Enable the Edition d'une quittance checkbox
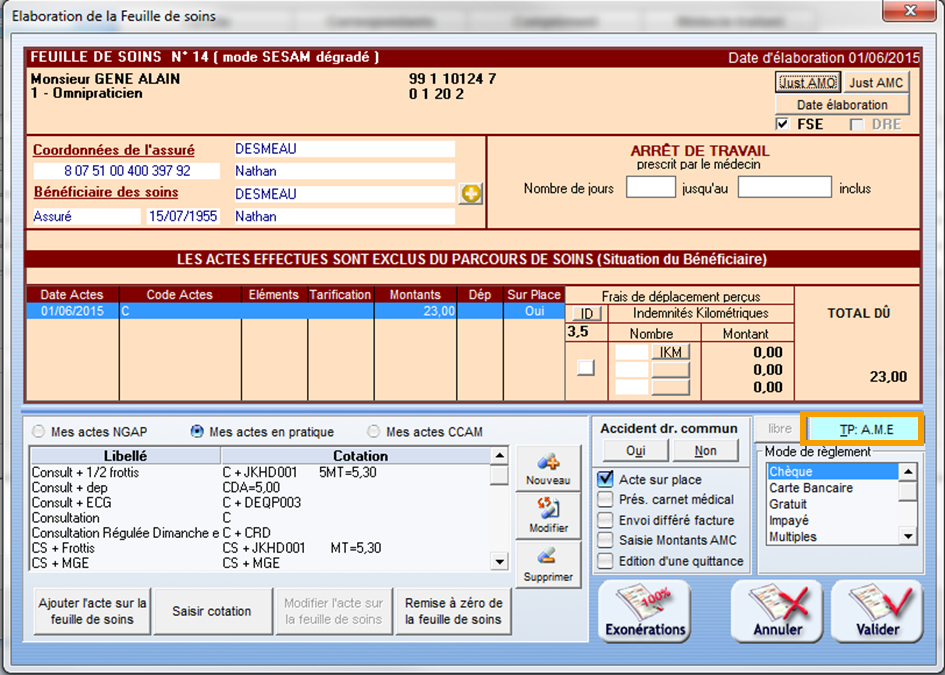The height and width of the screenshot is (675, 945). pyautogui.click(x=605, y=561)
